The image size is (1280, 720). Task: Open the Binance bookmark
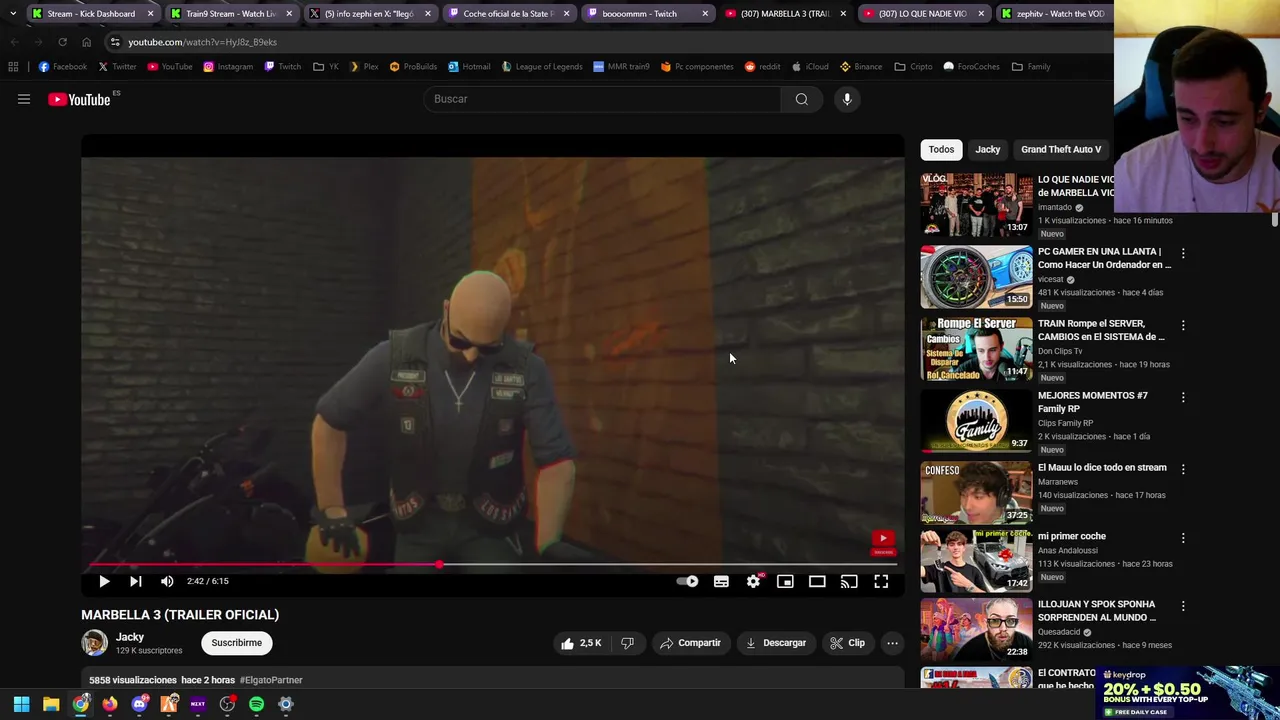point(861,67)
